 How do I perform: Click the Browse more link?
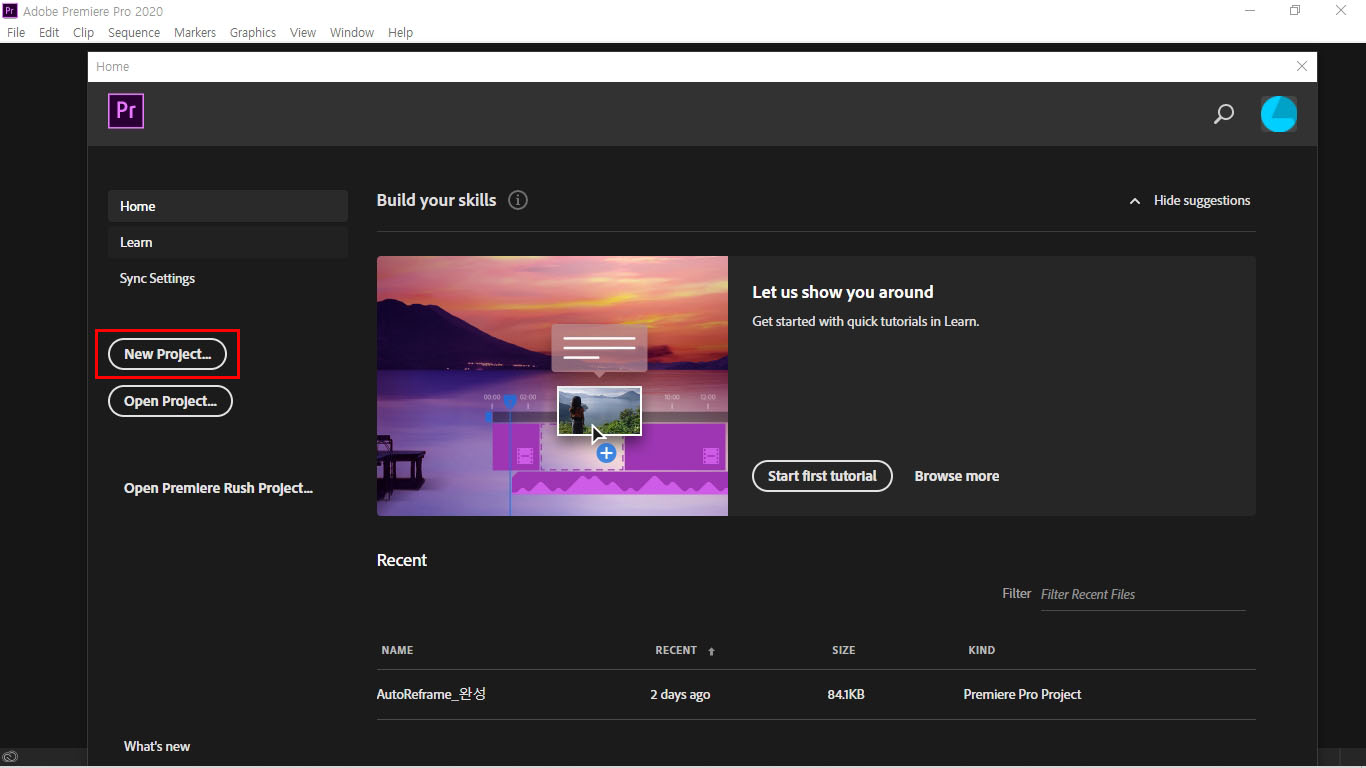point(957,476)
